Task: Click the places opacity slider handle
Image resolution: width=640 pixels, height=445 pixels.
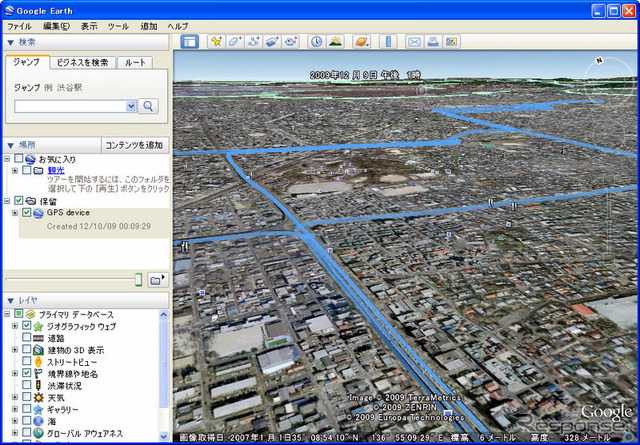Action: pos(138,280)
